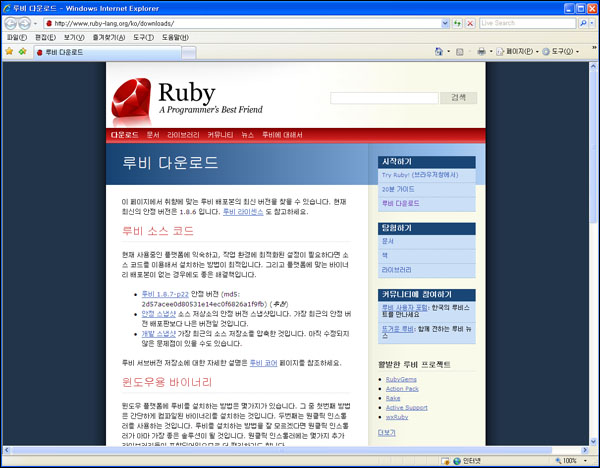Expand the Home button dropdown arrow
The height and width of the screenshot is (468, 600).
(x=448, y=52)
